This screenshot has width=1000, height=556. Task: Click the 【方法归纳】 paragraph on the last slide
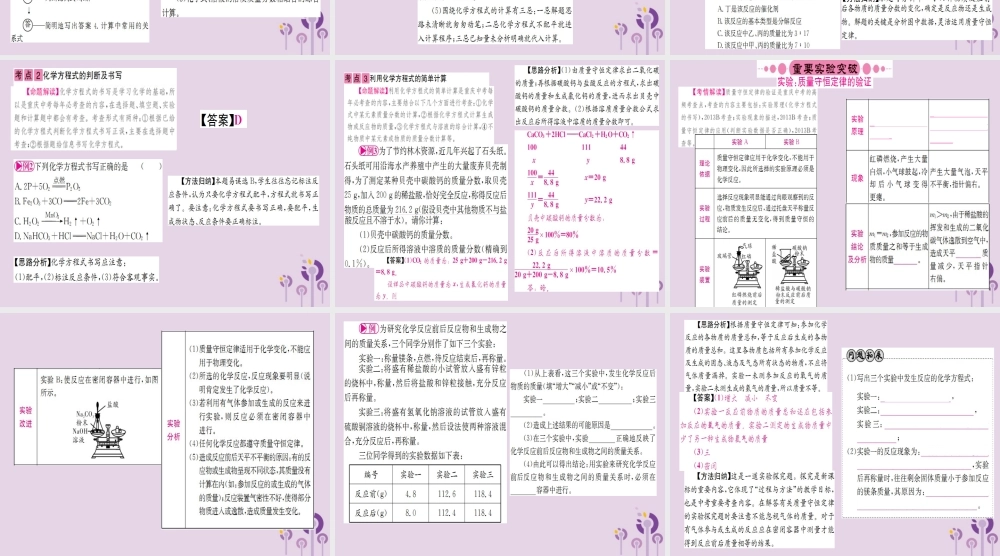[758, 509]
